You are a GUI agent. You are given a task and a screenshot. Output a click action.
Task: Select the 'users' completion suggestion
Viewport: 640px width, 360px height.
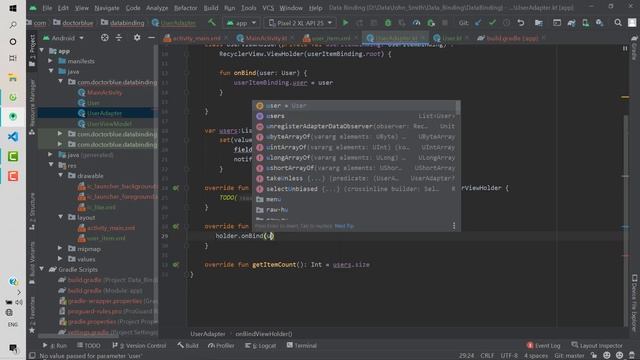click(356, 116)
